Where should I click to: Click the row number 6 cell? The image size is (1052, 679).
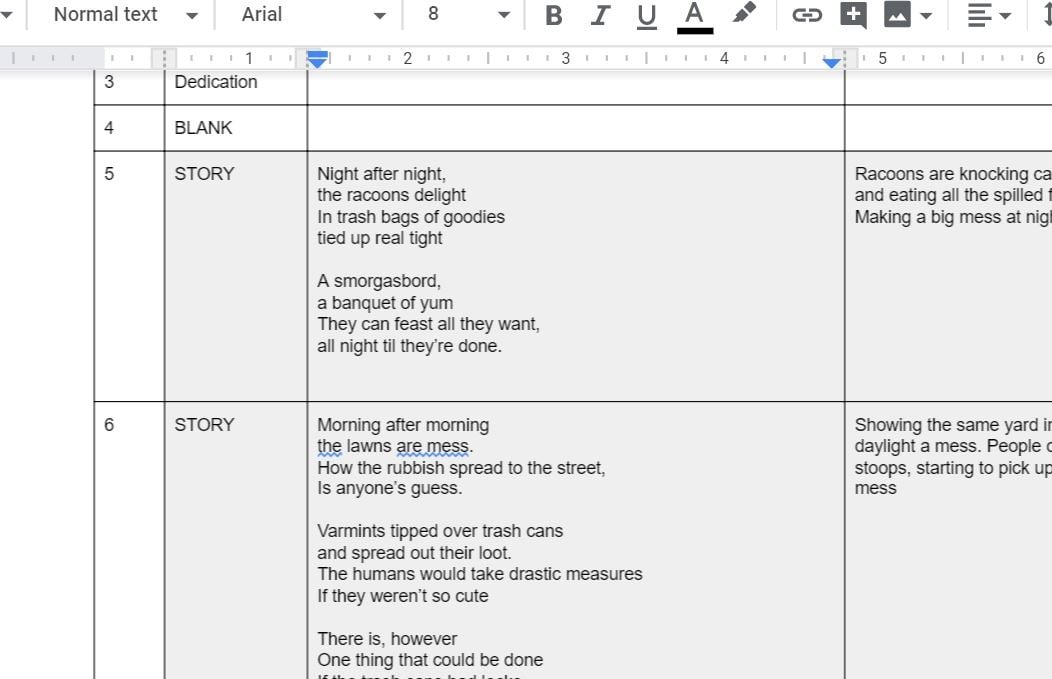click(129, 540)
